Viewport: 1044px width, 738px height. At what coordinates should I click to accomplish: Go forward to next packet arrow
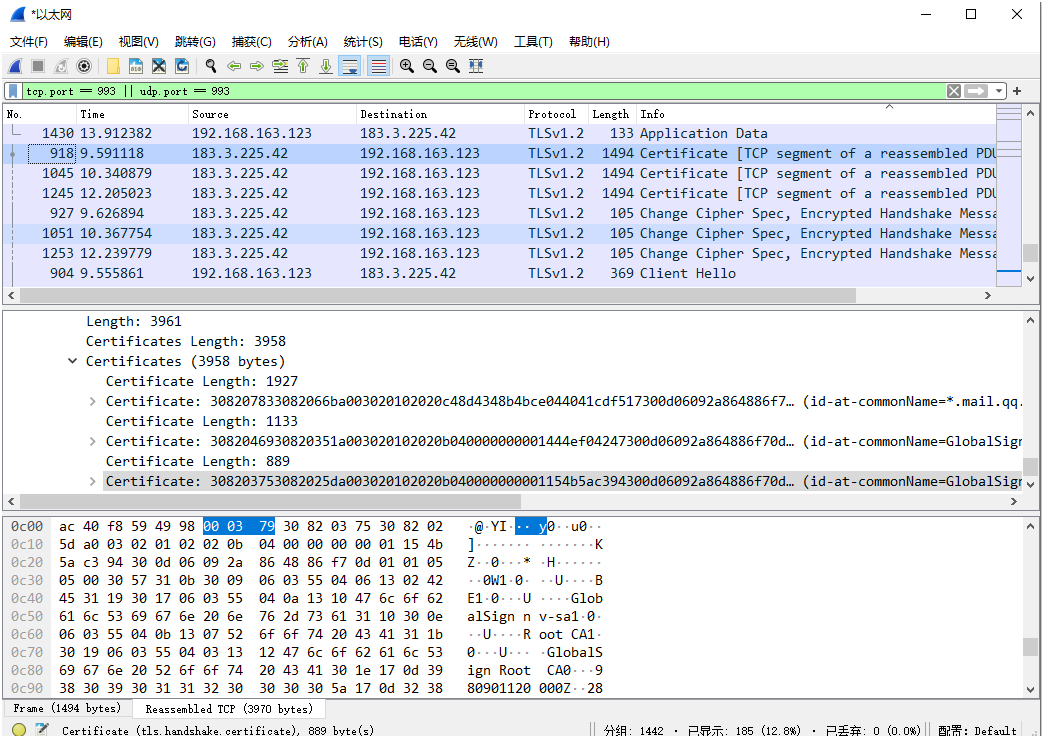coord(256,66)
